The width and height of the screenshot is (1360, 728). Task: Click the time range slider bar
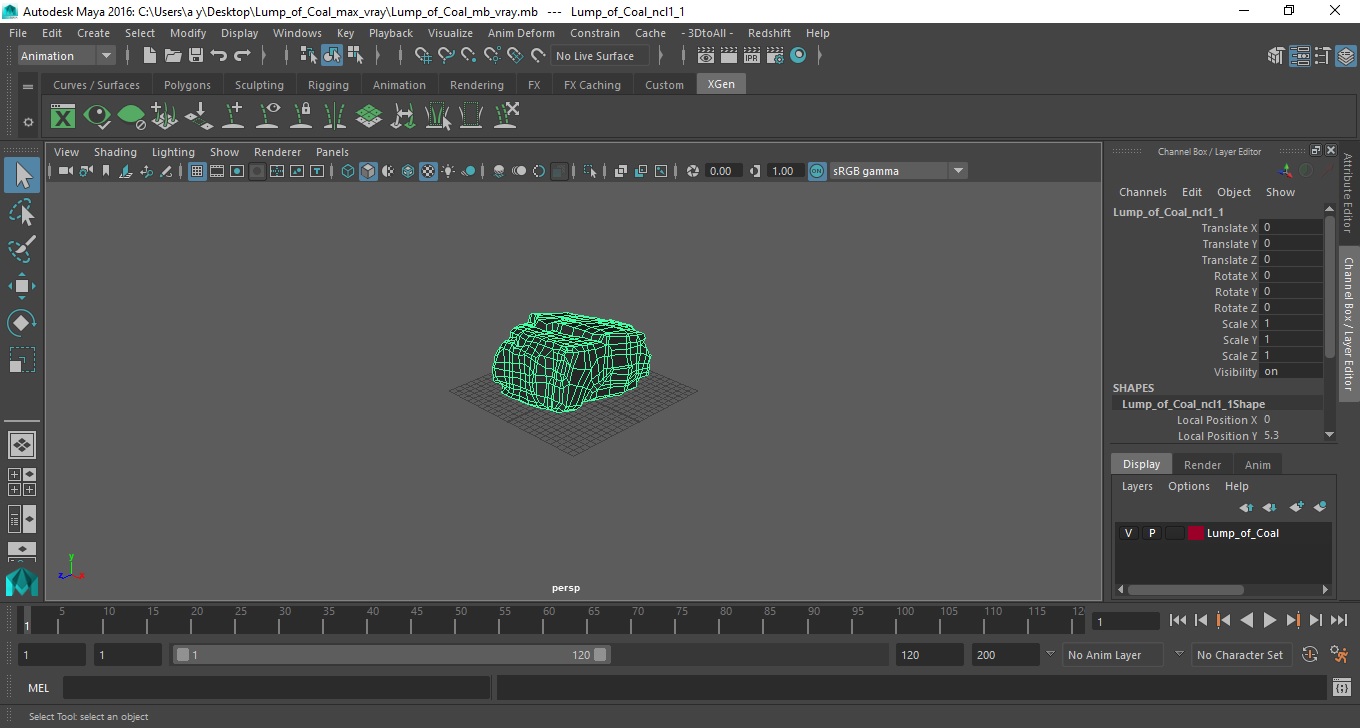(x=391, y=655)
